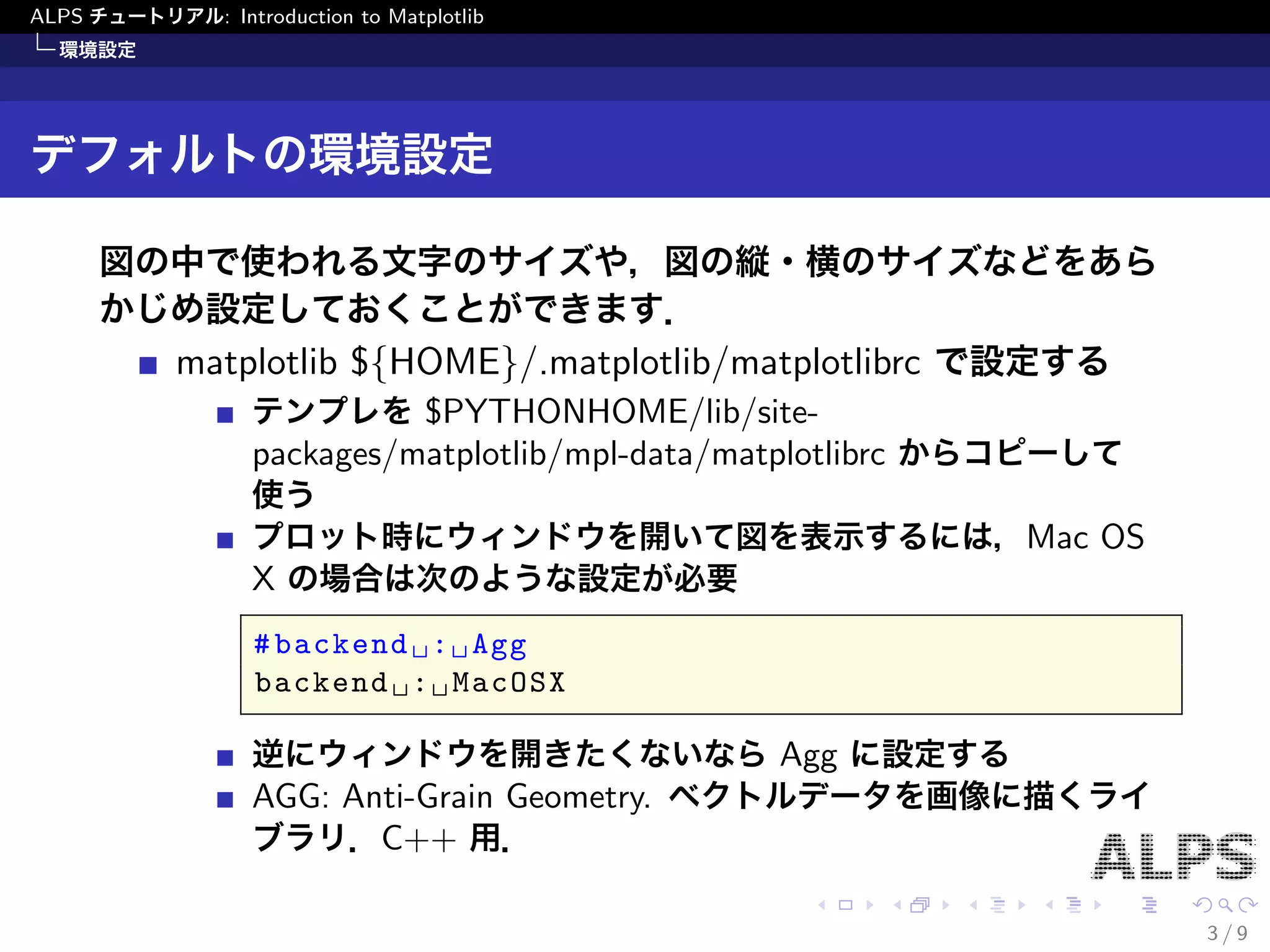This screenshot has height=952, width=1270.
Task: Click the line '逆にウィンドウを開きたくないなら Agg に設定する'
Action: pos(631,755)
